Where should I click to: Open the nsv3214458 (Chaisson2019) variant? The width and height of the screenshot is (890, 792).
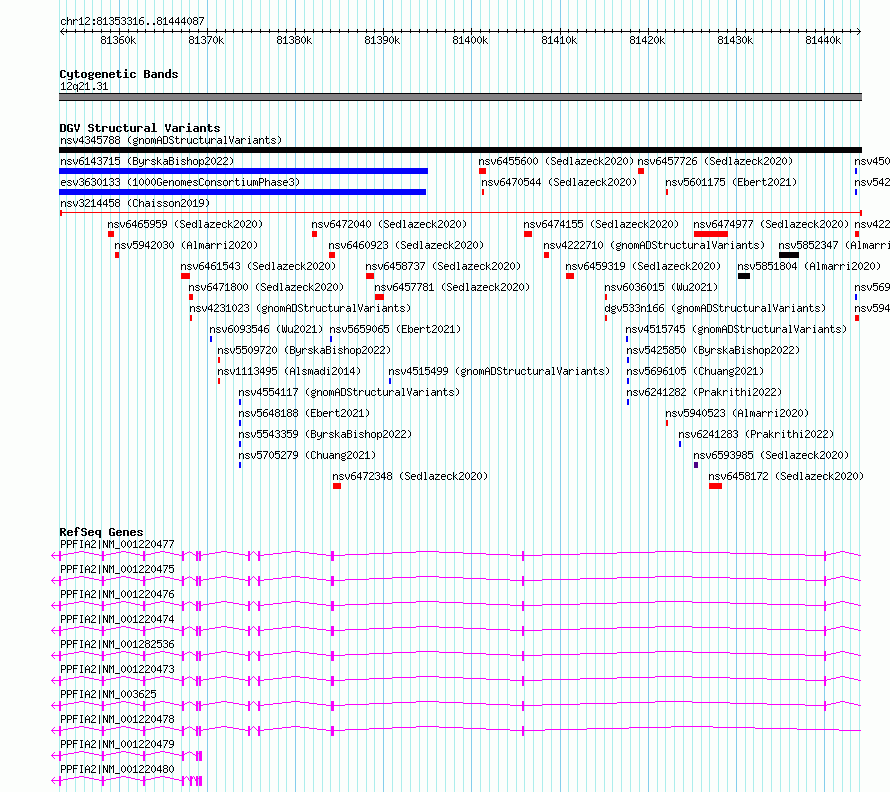click(135, 203)
